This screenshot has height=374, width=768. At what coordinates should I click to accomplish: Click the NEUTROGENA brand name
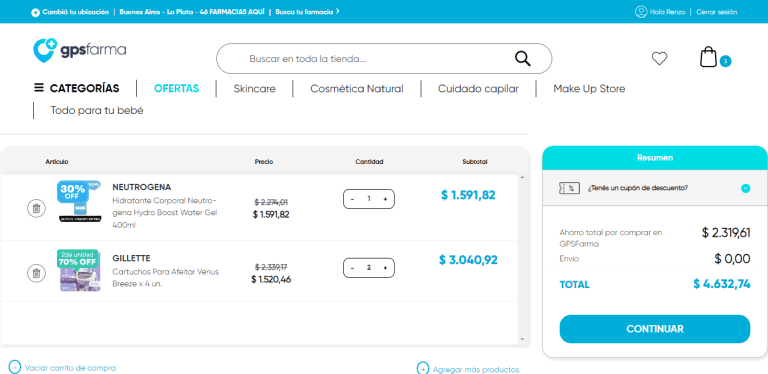[x=142, y=187]
